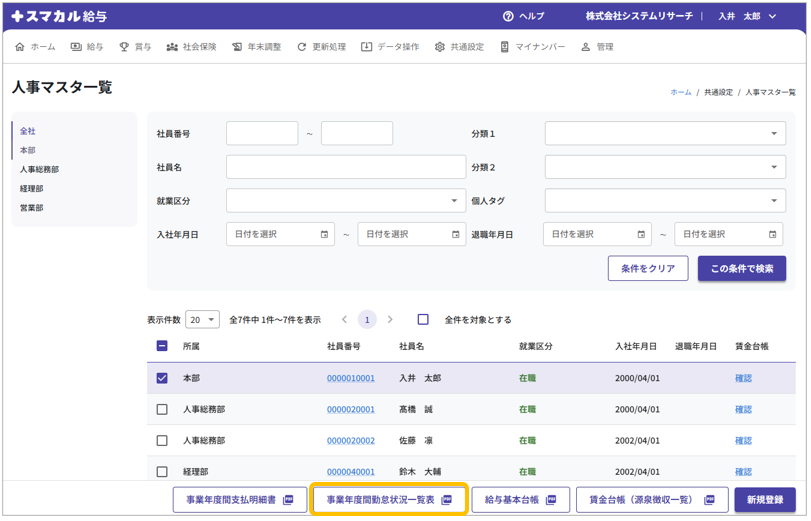Click the Social Insurance people icon
The image size is (811, 521).
(172, 47)
